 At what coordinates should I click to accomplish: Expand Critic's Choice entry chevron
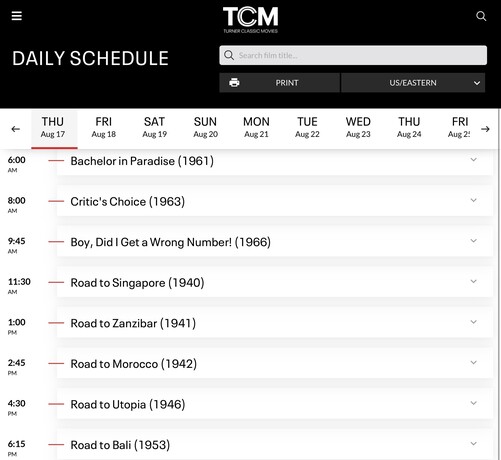coord(473,200)
